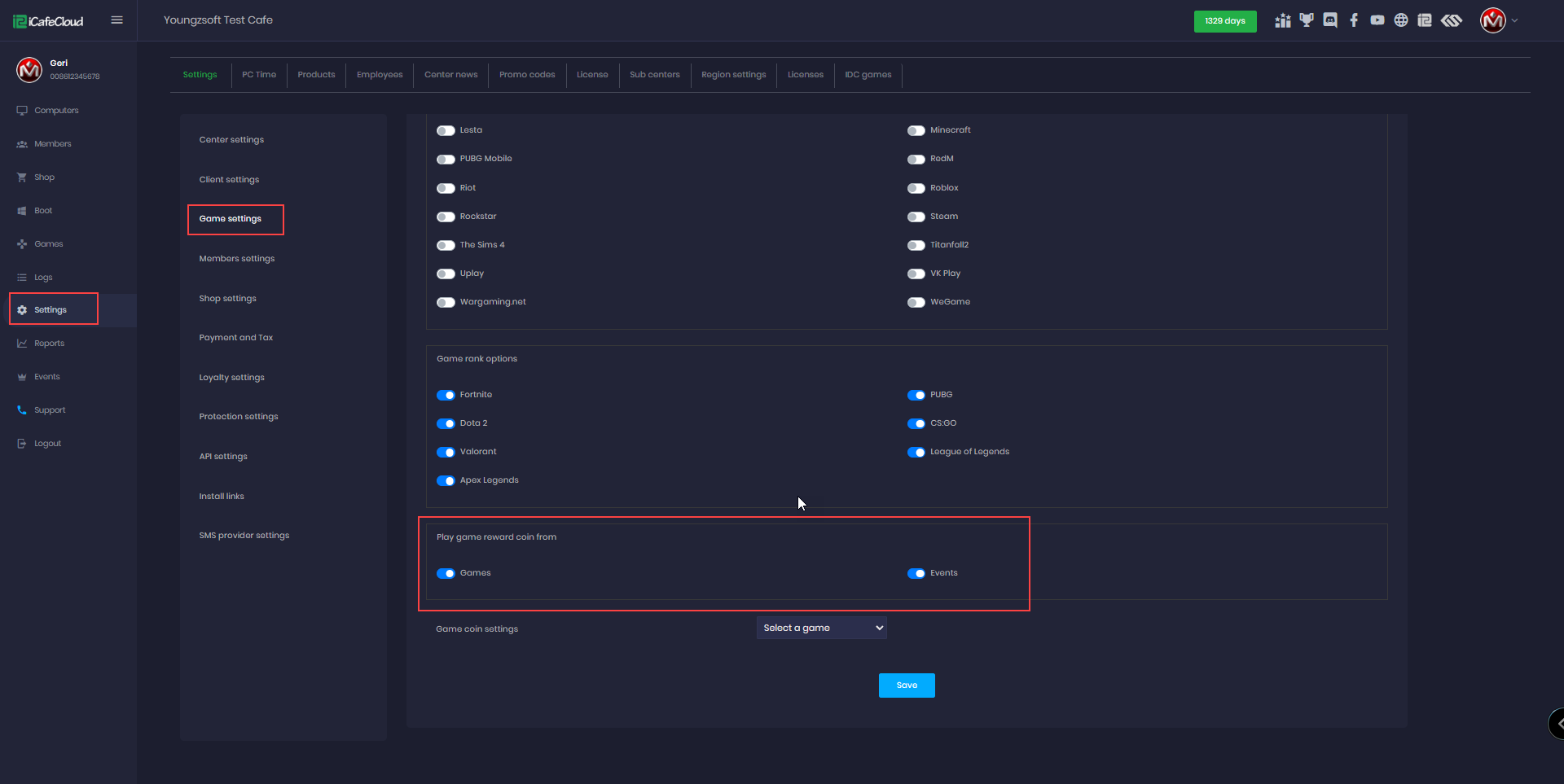
Task: Toggle the Valorant rank switch
Action: [446, 452]
